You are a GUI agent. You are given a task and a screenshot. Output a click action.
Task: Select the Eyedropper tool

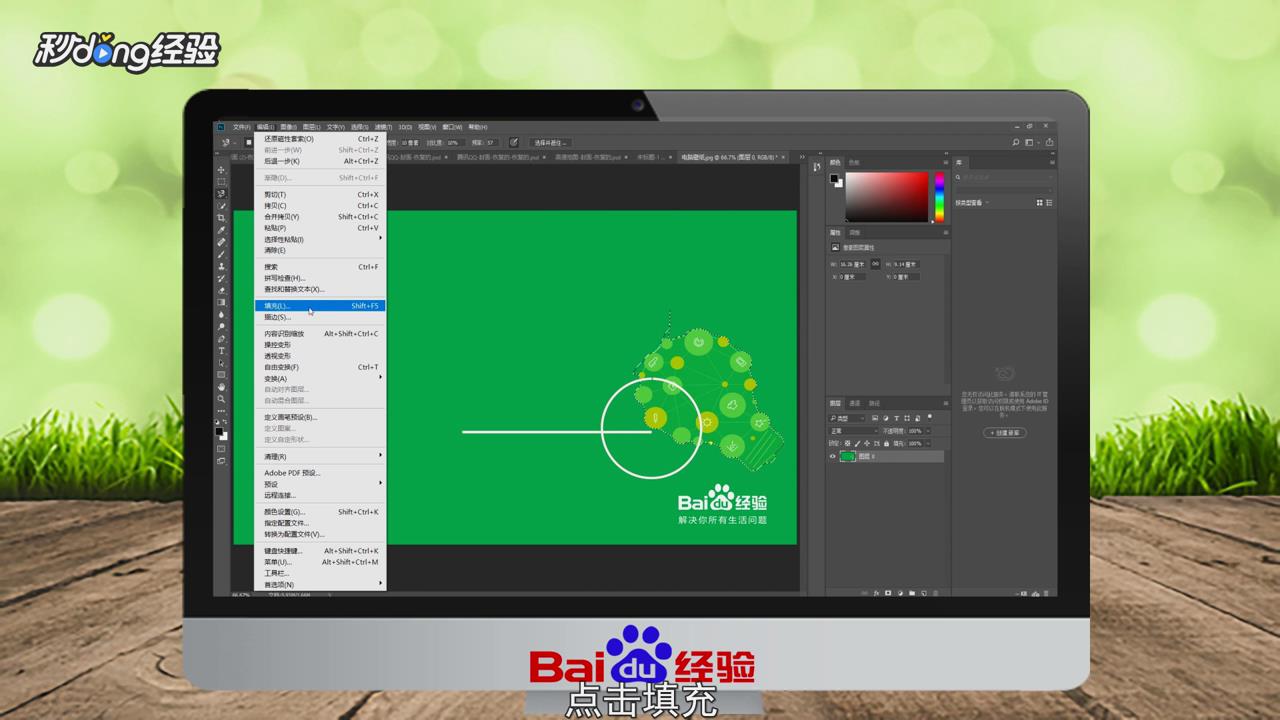point(222,230)
